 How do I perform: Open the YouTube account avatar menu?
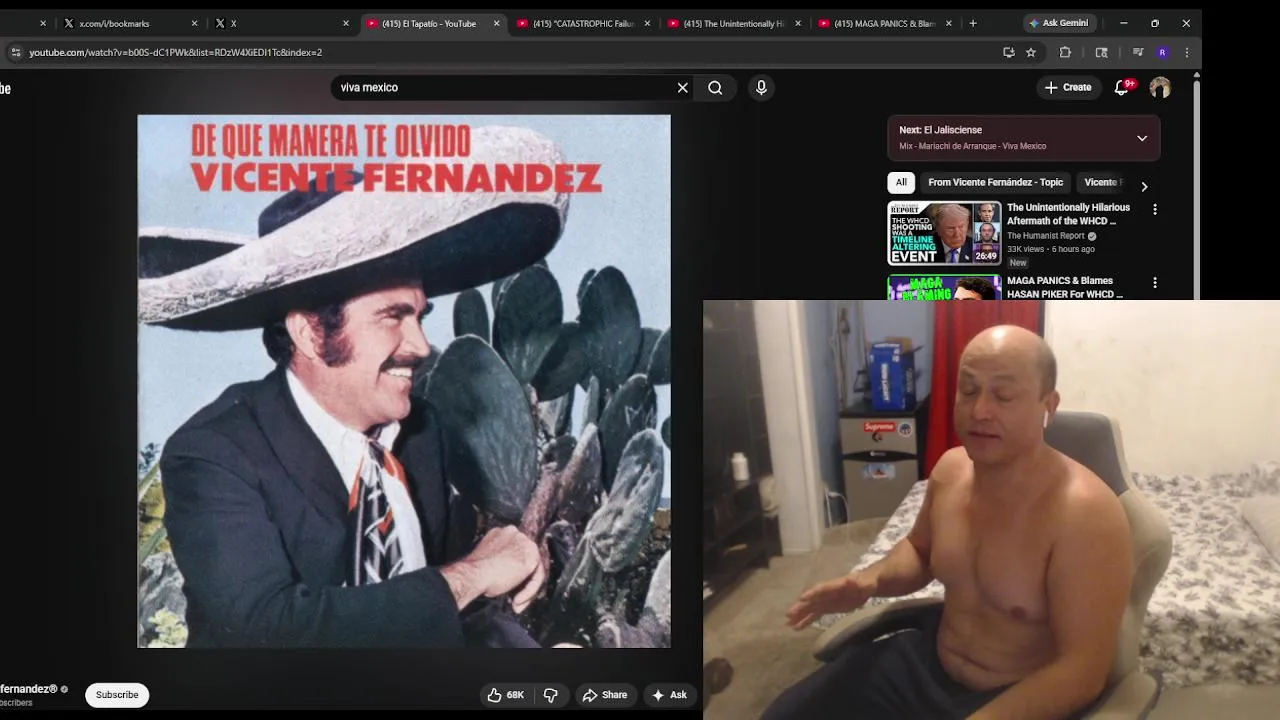tap(1160, 88)
